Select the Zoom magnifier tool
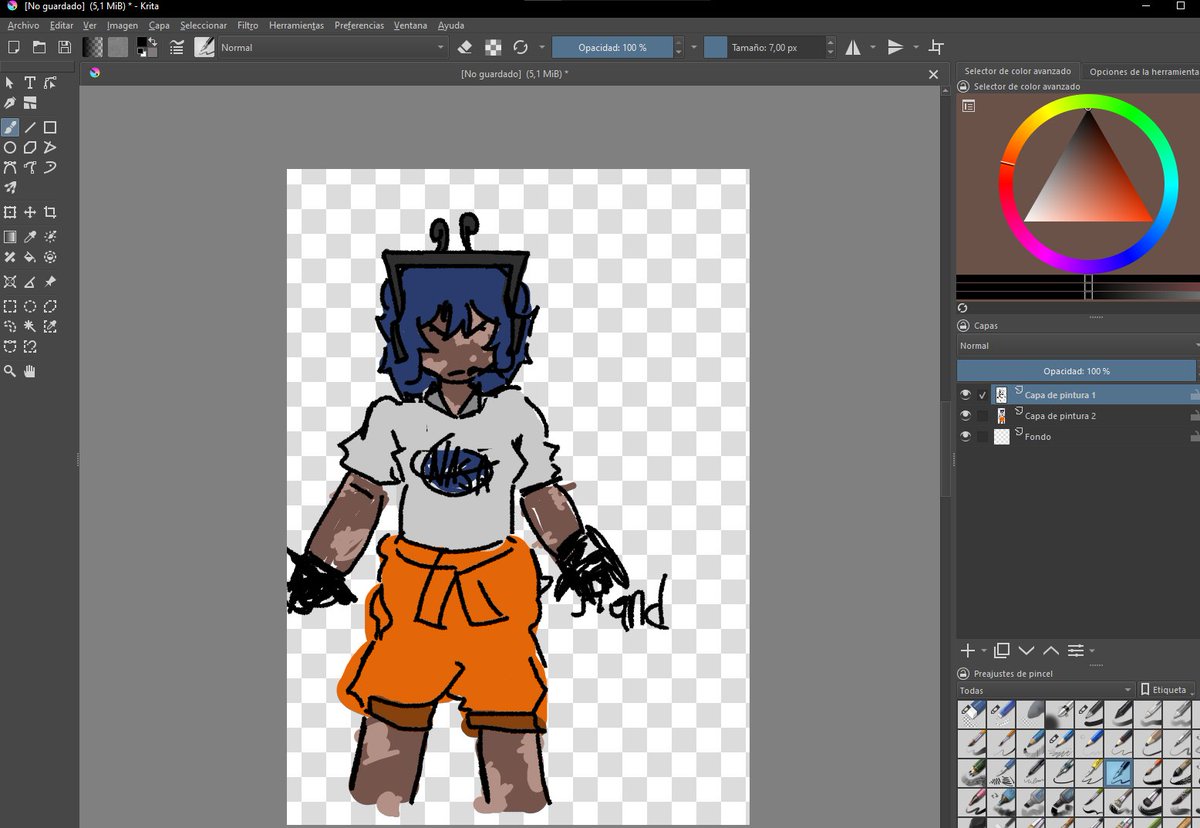1200x828 pixels. click(x=10, y=371)
